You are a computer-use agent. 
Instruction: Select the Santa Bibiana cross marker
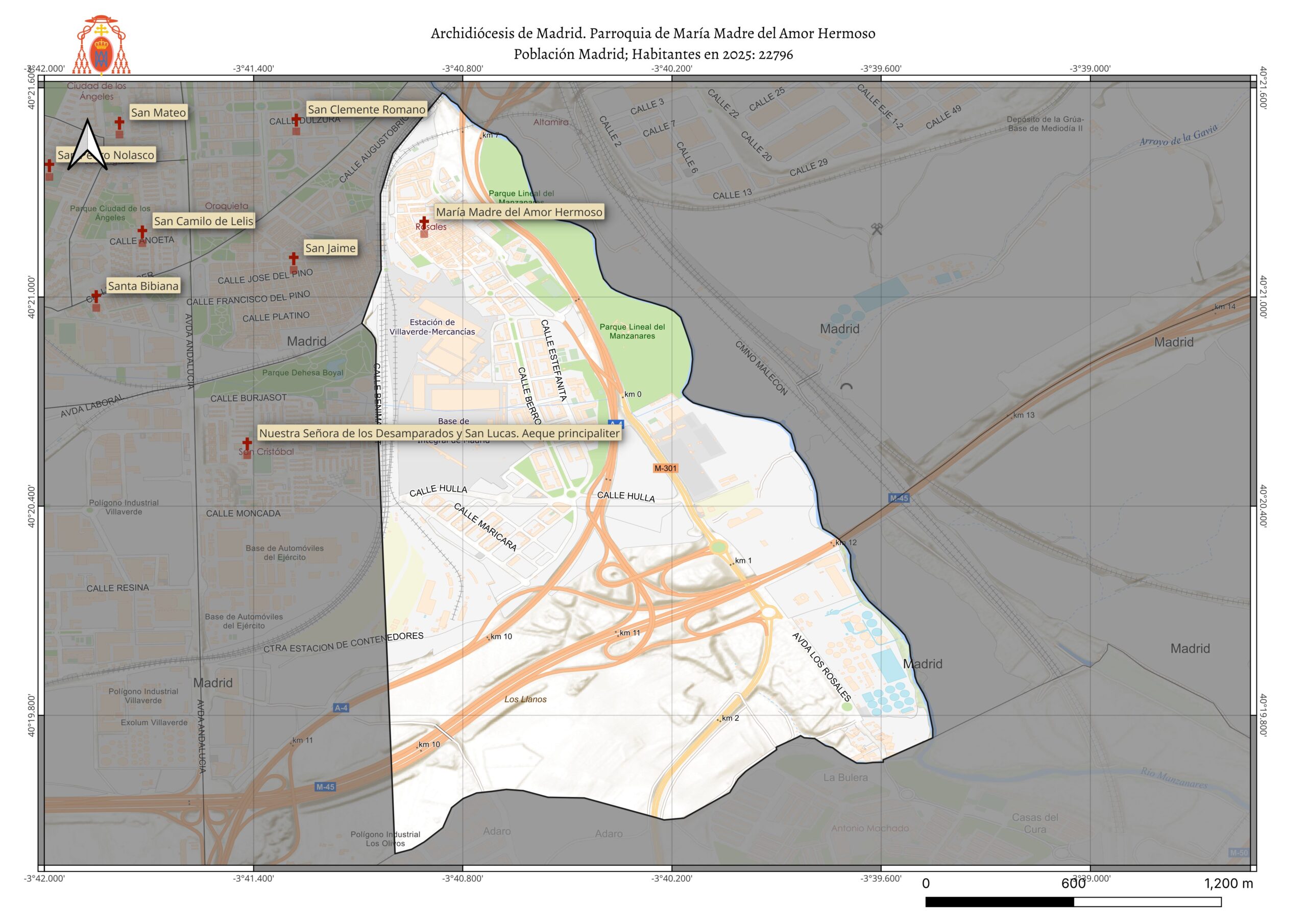click(96, 297)
